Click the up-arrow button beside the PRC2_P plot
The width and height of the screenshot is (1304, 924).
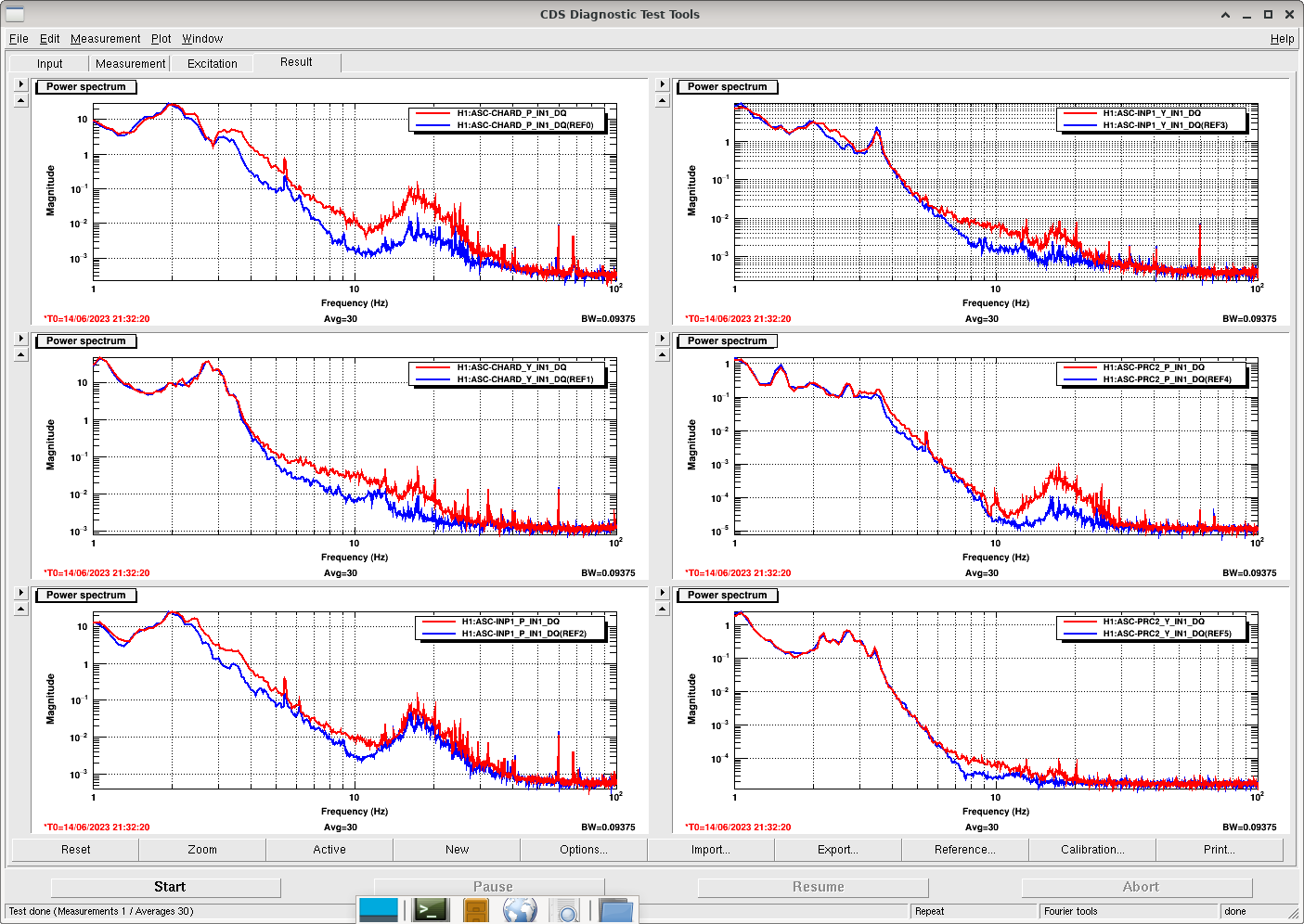662,354
